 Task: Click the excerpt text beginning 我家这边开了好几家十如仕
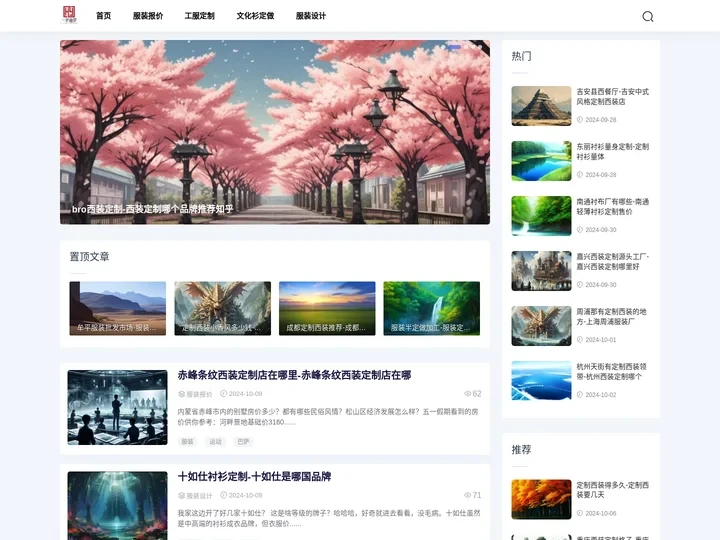pos(329,518)
